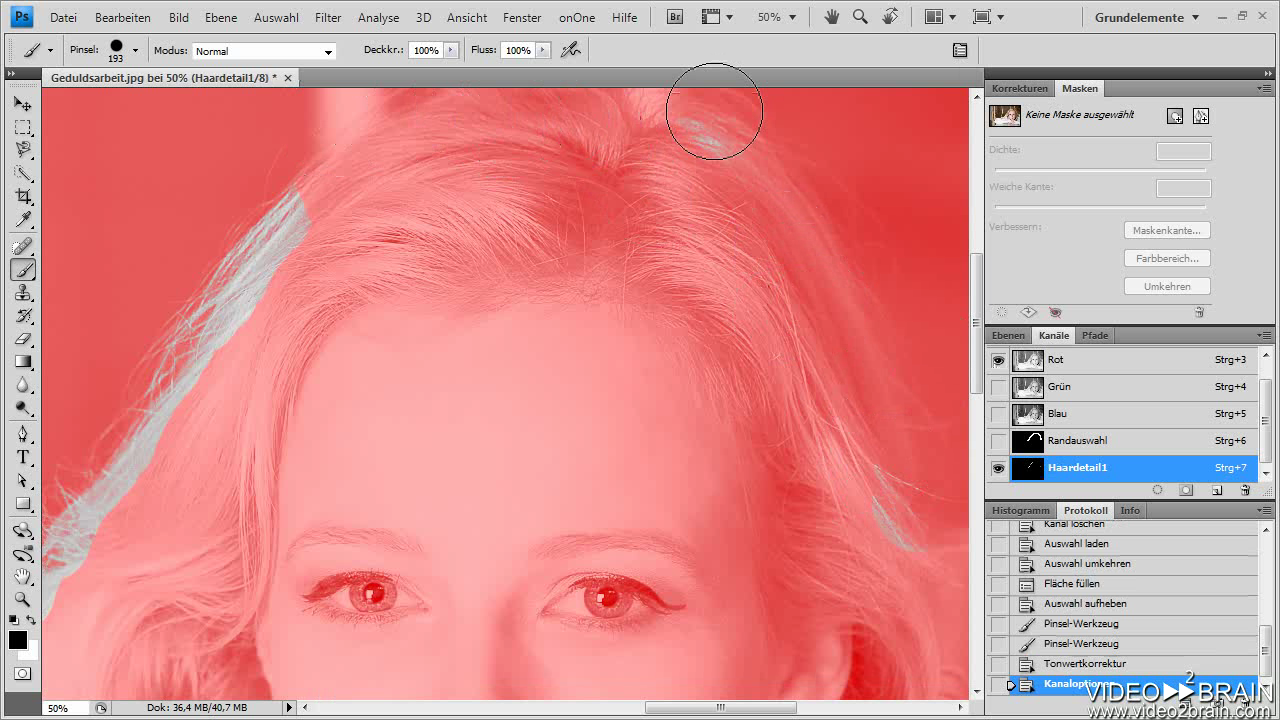Add vector mask in Masken panel
Screen dimensions: 1280x720
[x=1201, y=116]
